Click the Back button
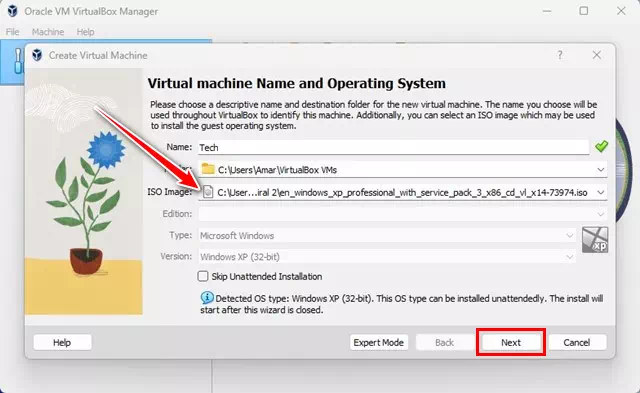 click(x=444, y=342)
